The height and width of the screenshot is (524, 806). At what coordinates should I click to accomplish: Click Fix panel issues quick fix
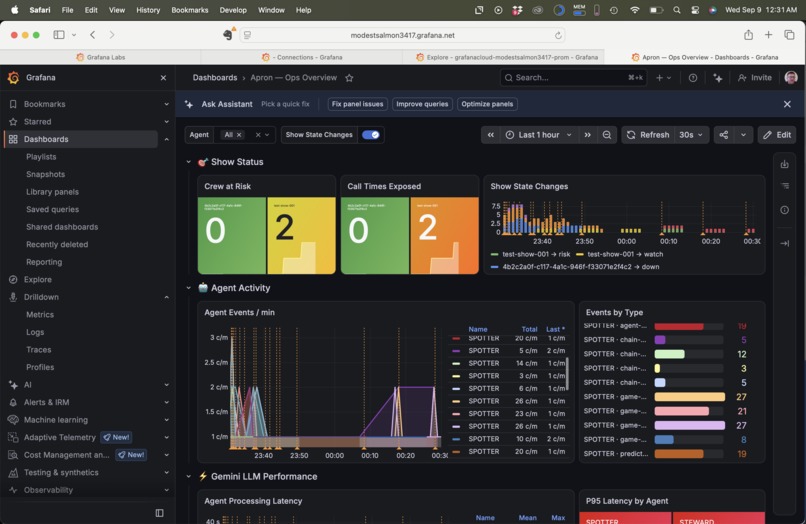[x=357, y=104]
